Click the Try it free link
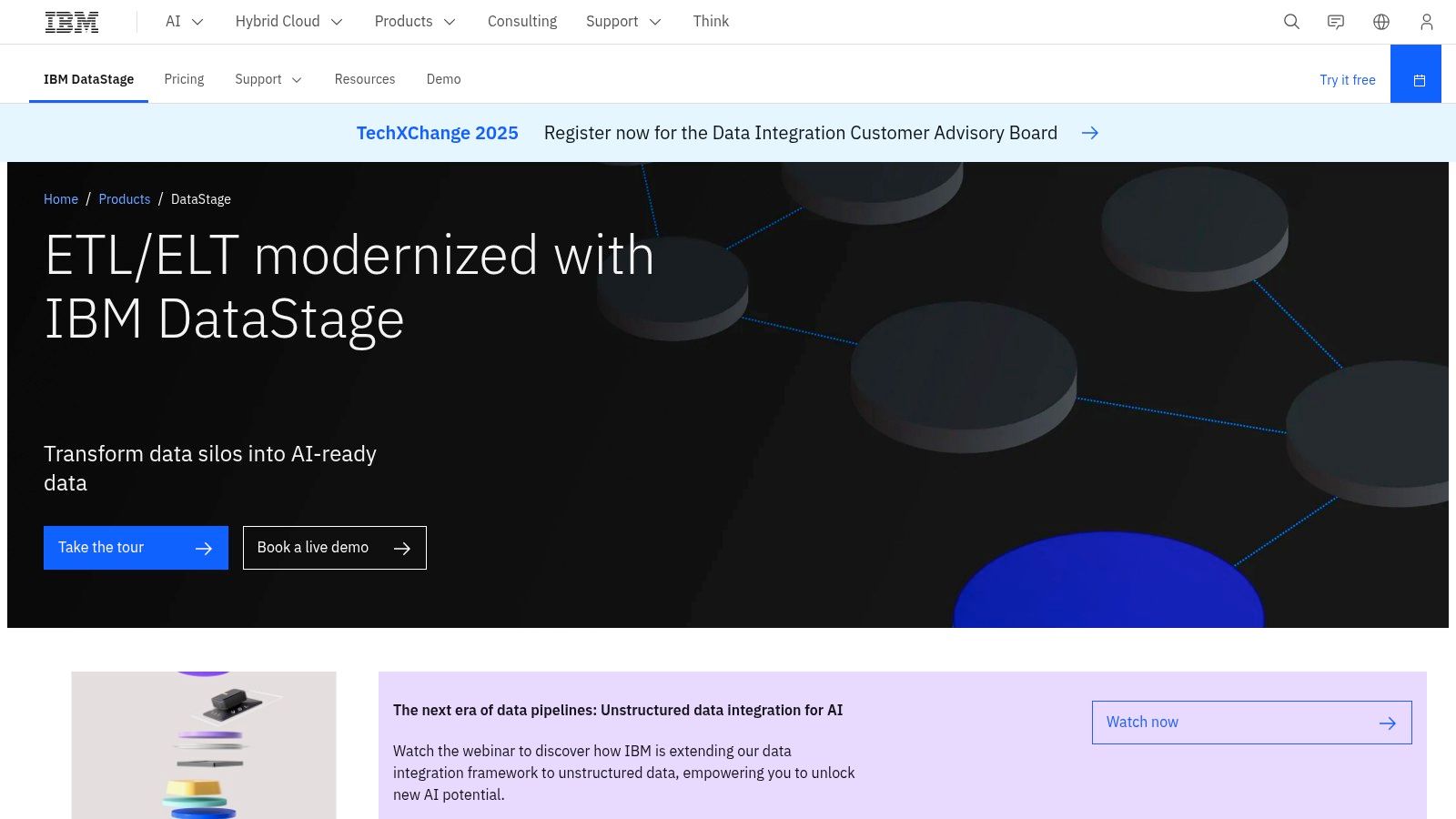Image resolution: width=1456 pixels, height=819 pixels. (1347, 80)
